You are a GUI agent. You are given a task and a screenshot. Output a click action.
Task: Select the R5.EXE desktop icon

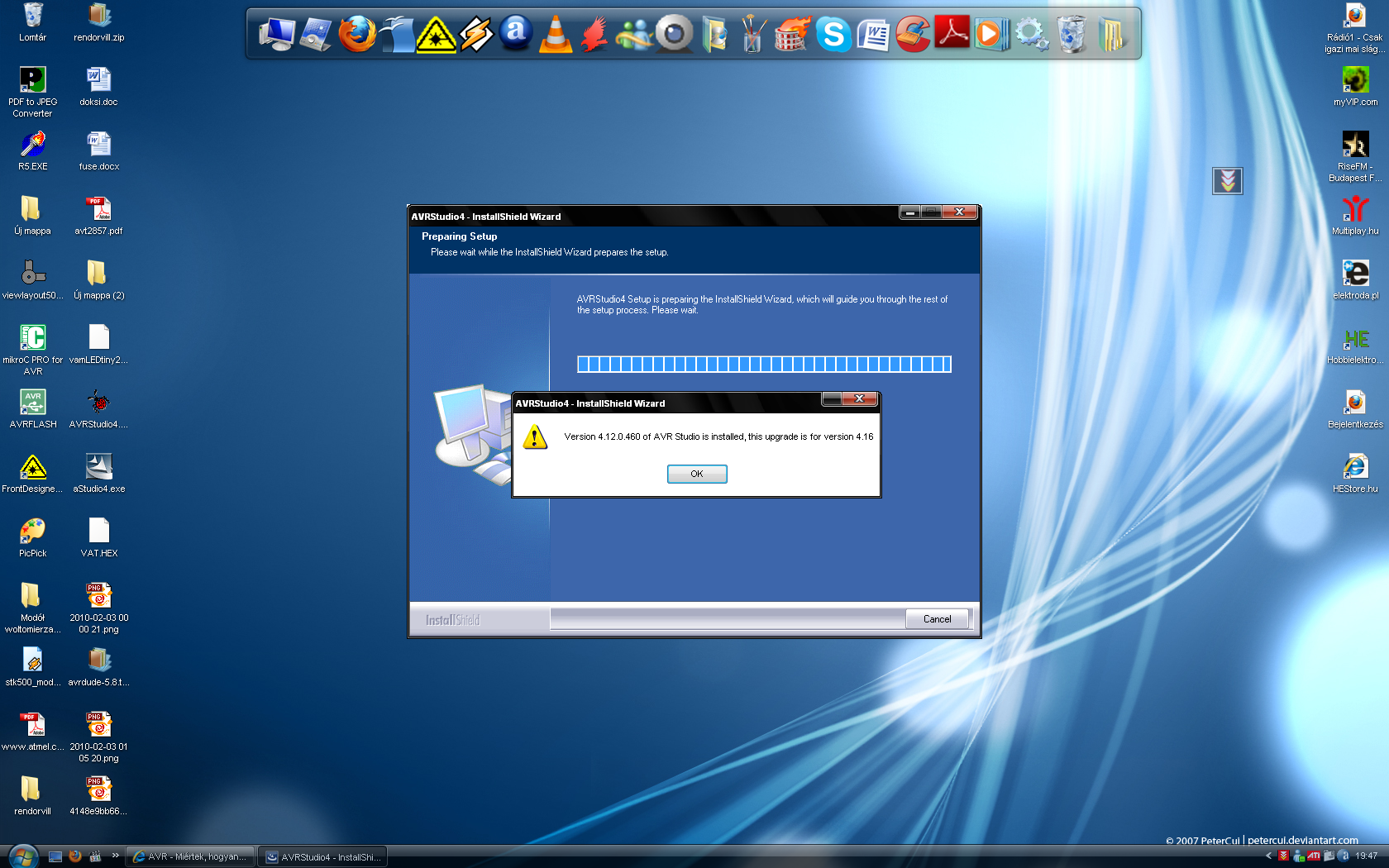click(33, 151)
